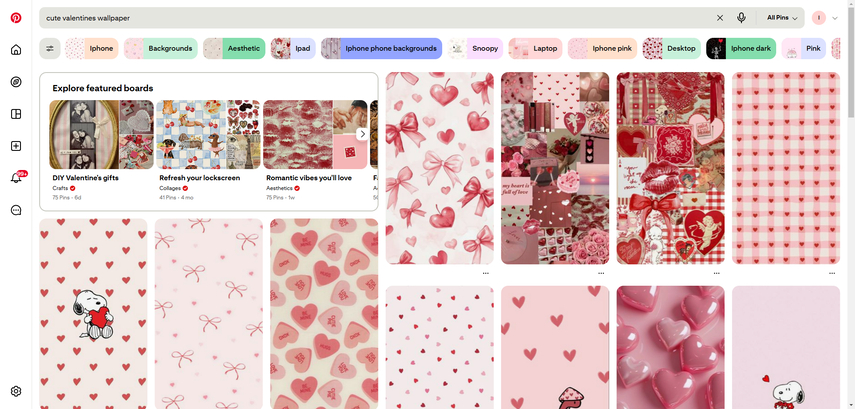Open notifications bell with 99+ badge
The height and width of the screenshot is (409, 855).
[x=16, y=178]
